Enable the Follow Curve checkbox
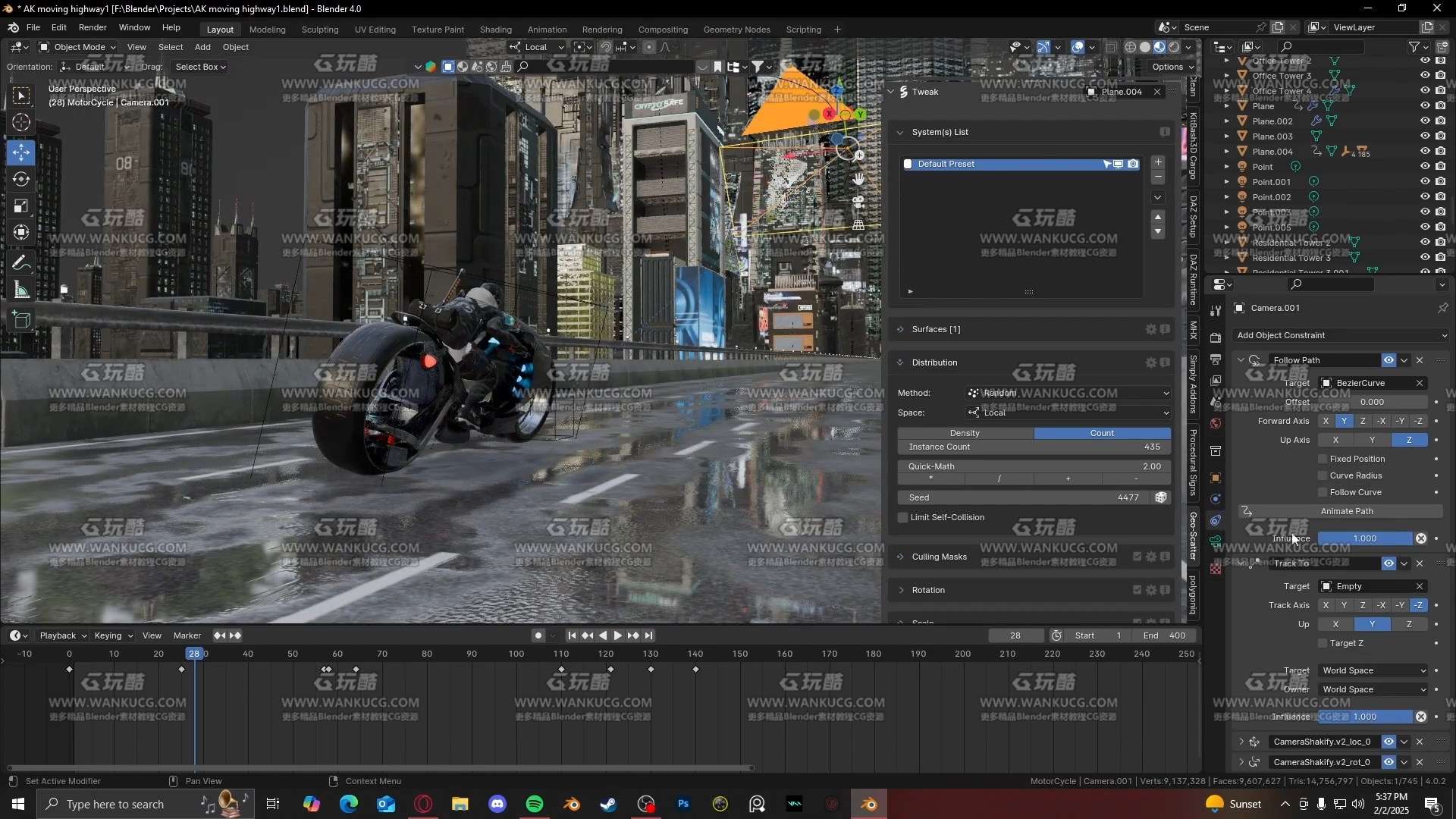 pyautogui.click(x=1323, y=492)
